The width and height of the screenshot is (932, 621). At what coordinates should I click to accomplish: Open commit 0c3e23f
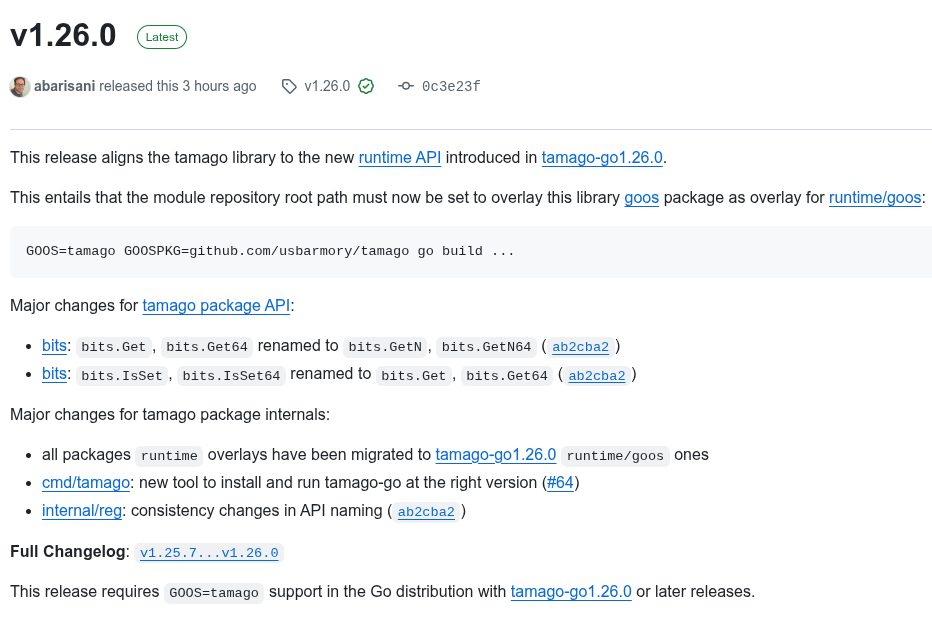coord(451,87)
